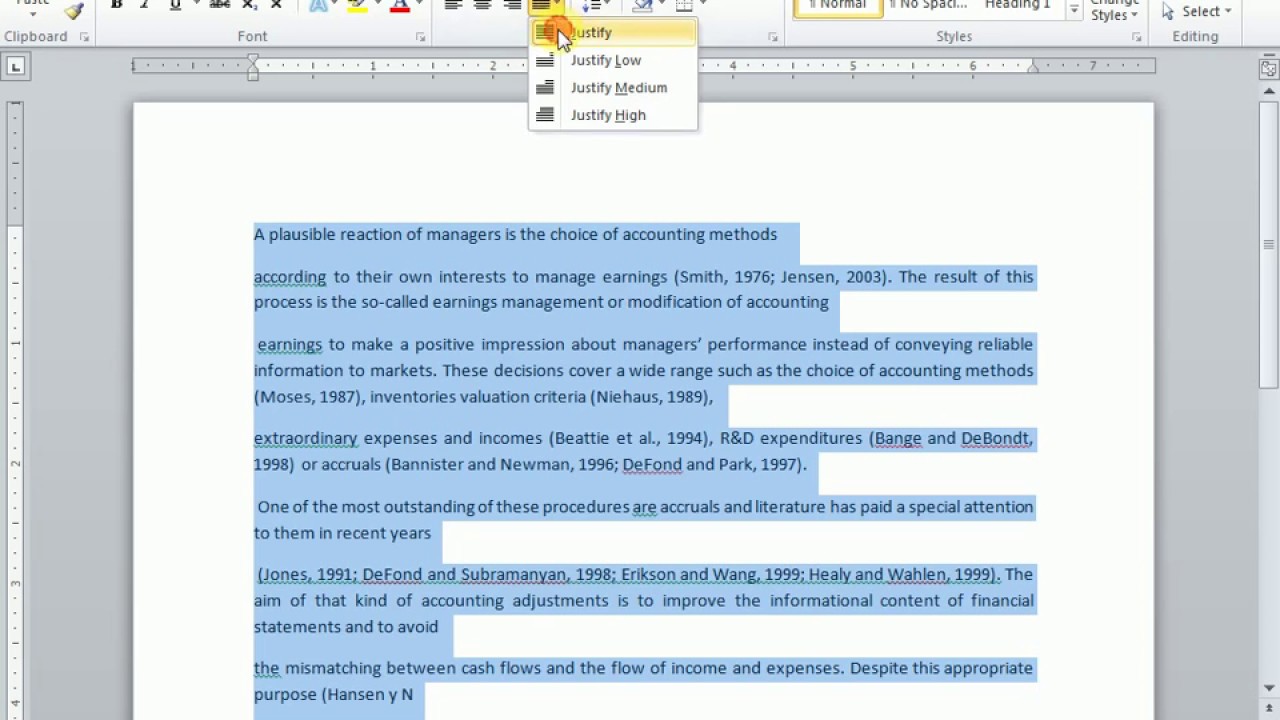1280x720 pixels.
Task: Click the first-line indent marker on ruler
Action: pyautogui.click(x=253, y=60)
